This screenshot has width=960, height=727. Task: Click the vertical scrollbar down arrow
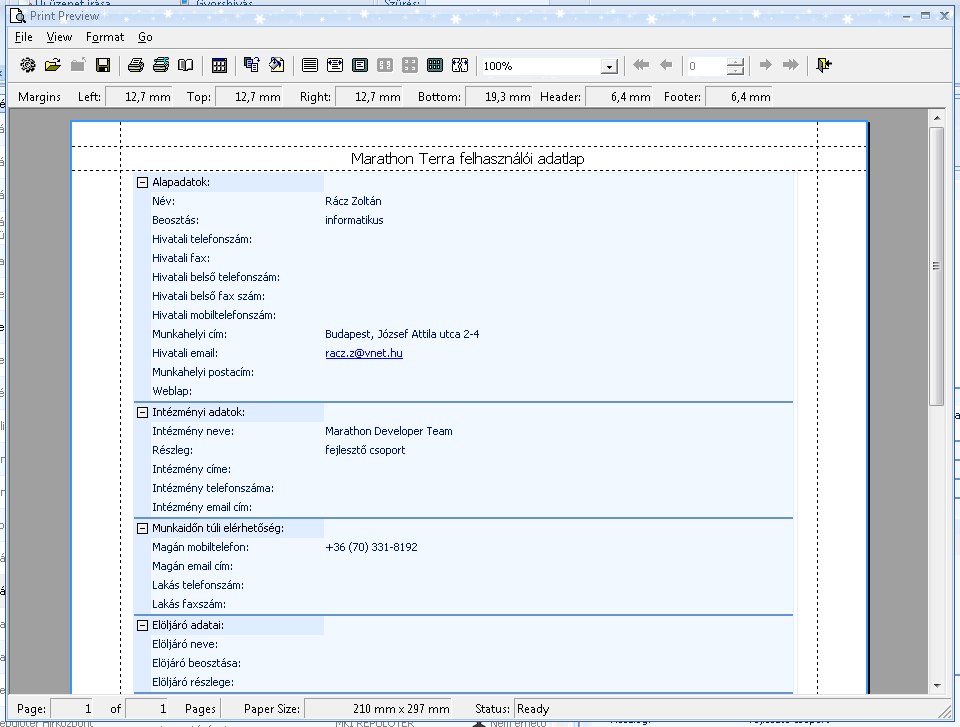[937, 686]
